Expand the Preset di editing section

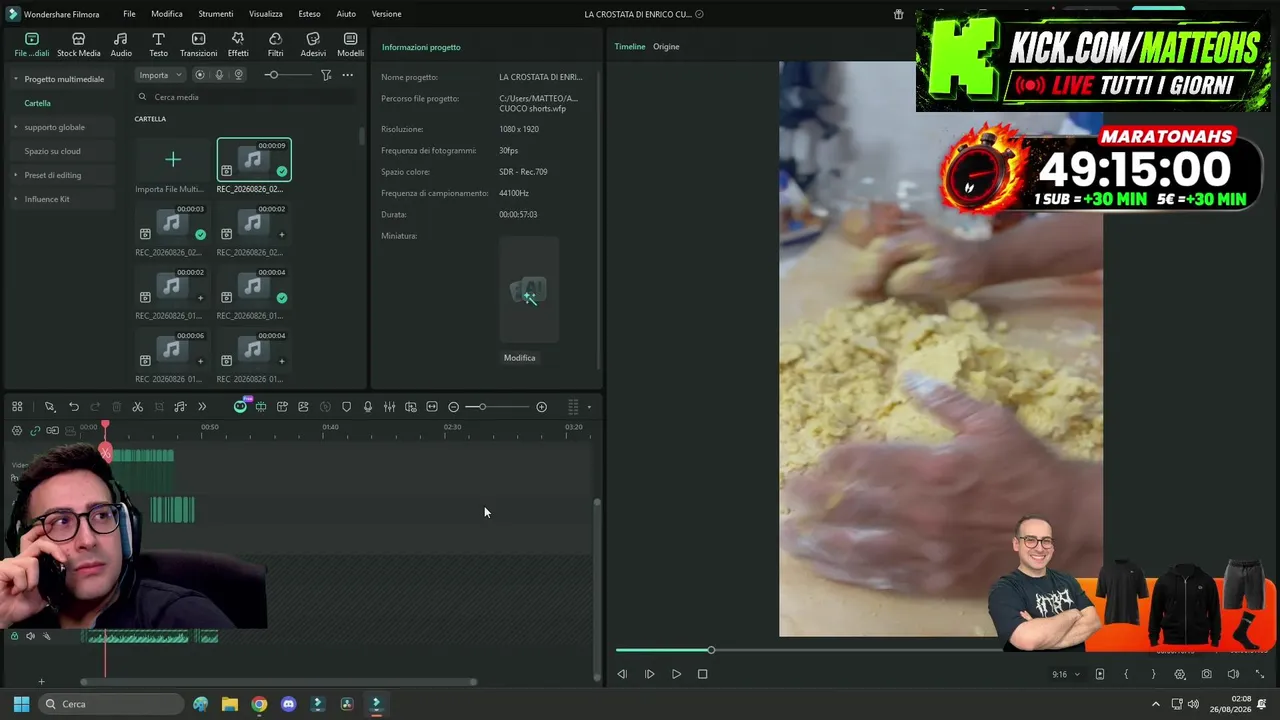click(x=15, y=175)
